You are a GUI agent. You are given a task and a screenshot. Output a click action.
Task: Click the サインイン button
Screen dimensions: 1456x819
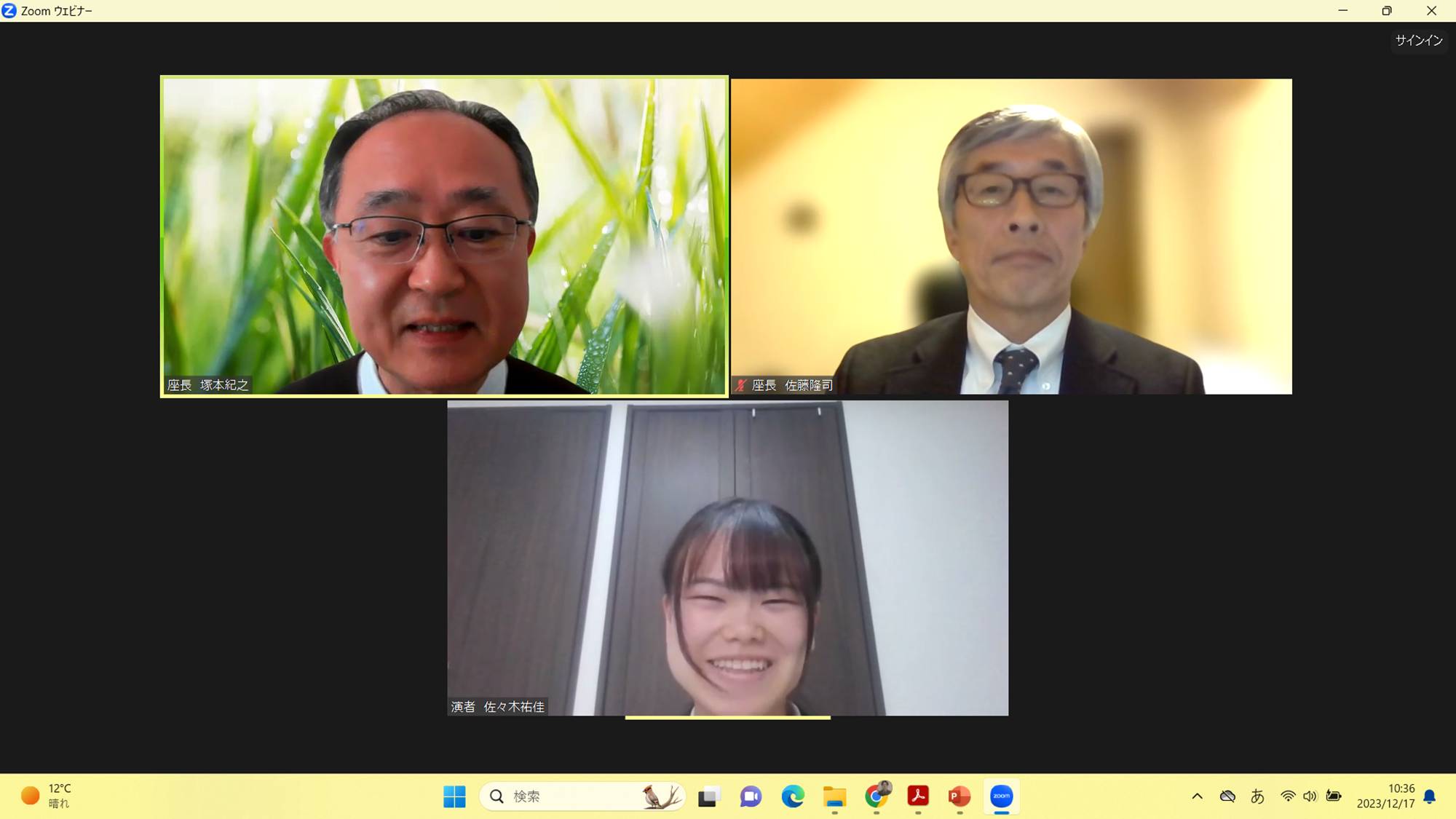click(x=1418, y=41)
